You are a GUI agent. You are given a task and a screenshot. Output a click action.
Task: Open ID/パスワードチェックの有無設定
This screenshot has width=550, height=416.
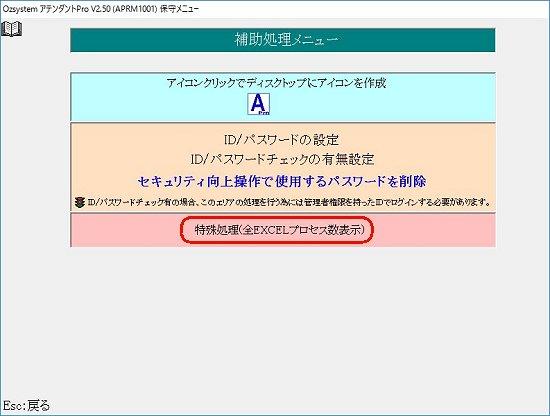282,159
